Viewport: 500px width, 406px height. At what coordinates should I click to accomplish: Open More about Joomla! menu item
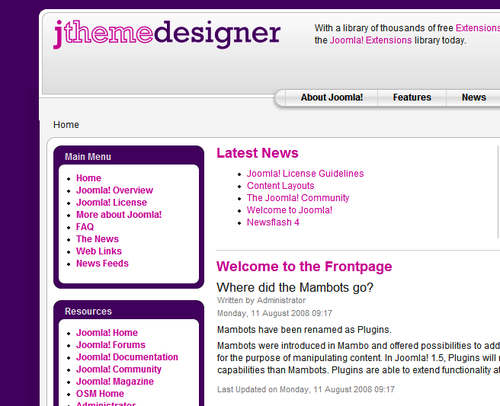pos(119,215)
